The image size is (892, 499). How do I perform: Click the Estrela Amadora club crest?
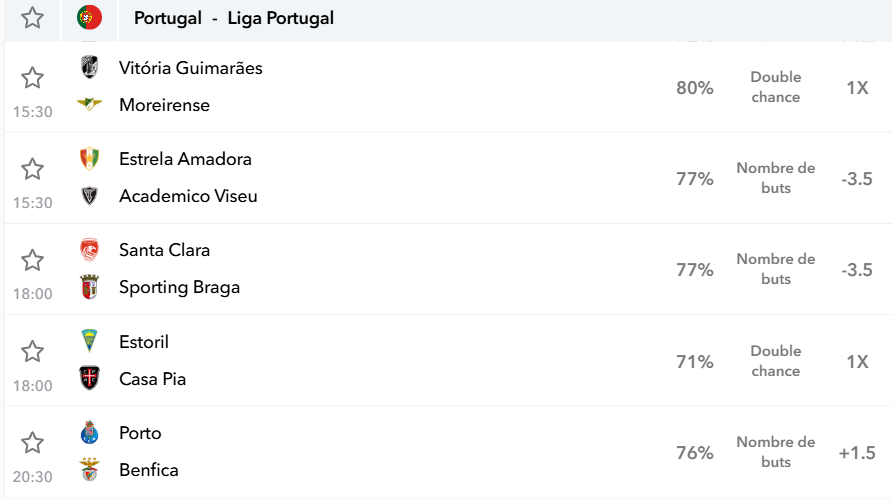coord(89,159)
